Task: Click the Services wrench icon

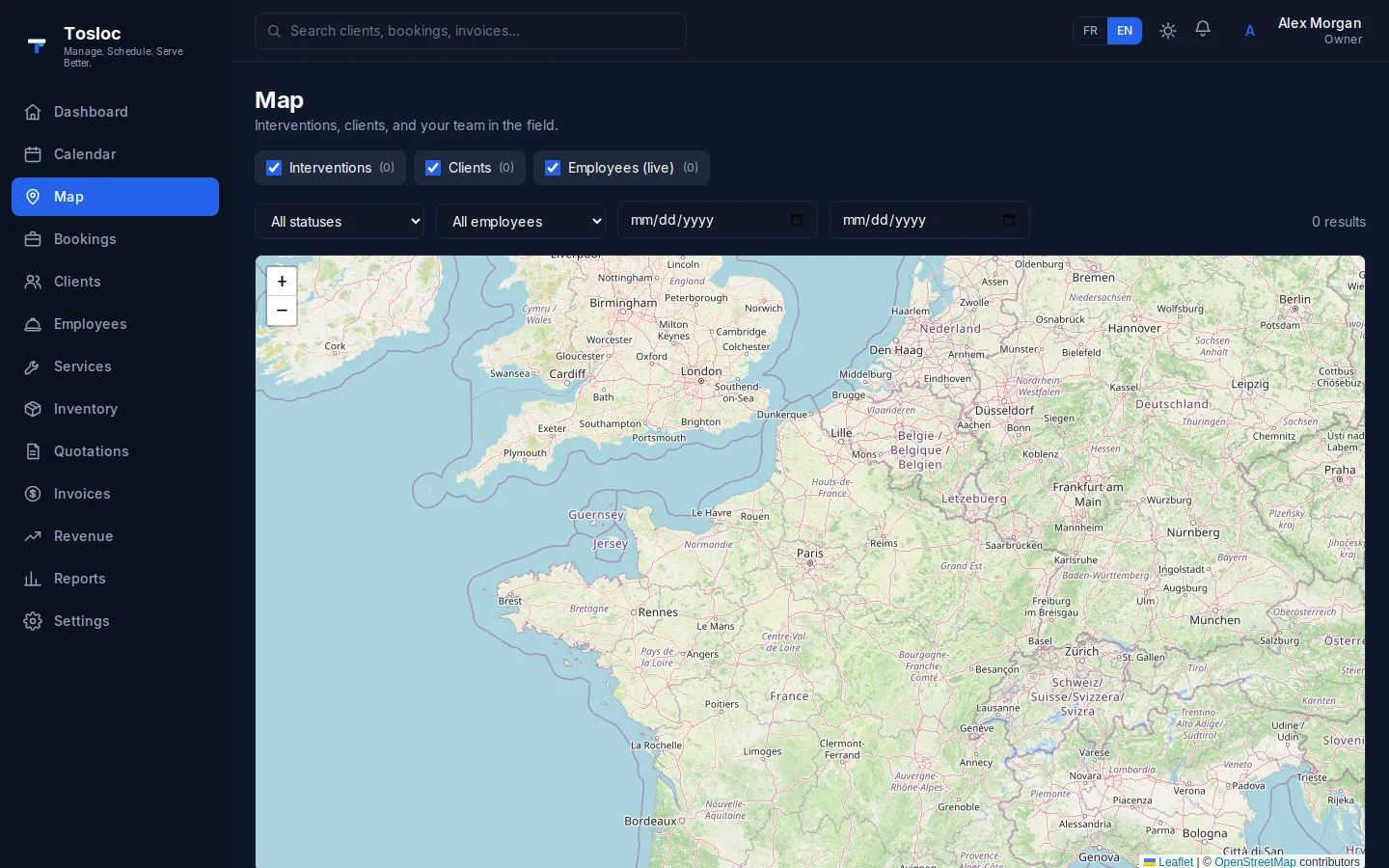Action: click(x=33, y=366)
